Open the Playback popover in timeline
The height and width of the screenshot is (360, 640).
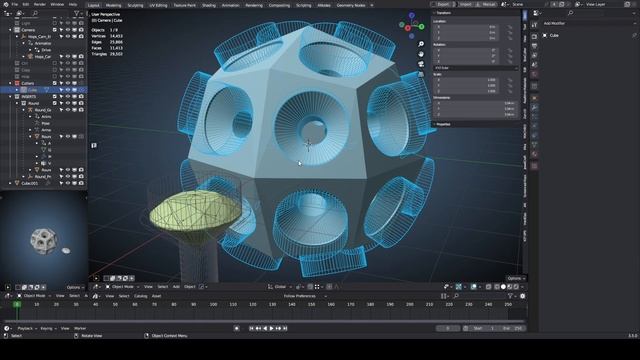click(x=27, y=328)
